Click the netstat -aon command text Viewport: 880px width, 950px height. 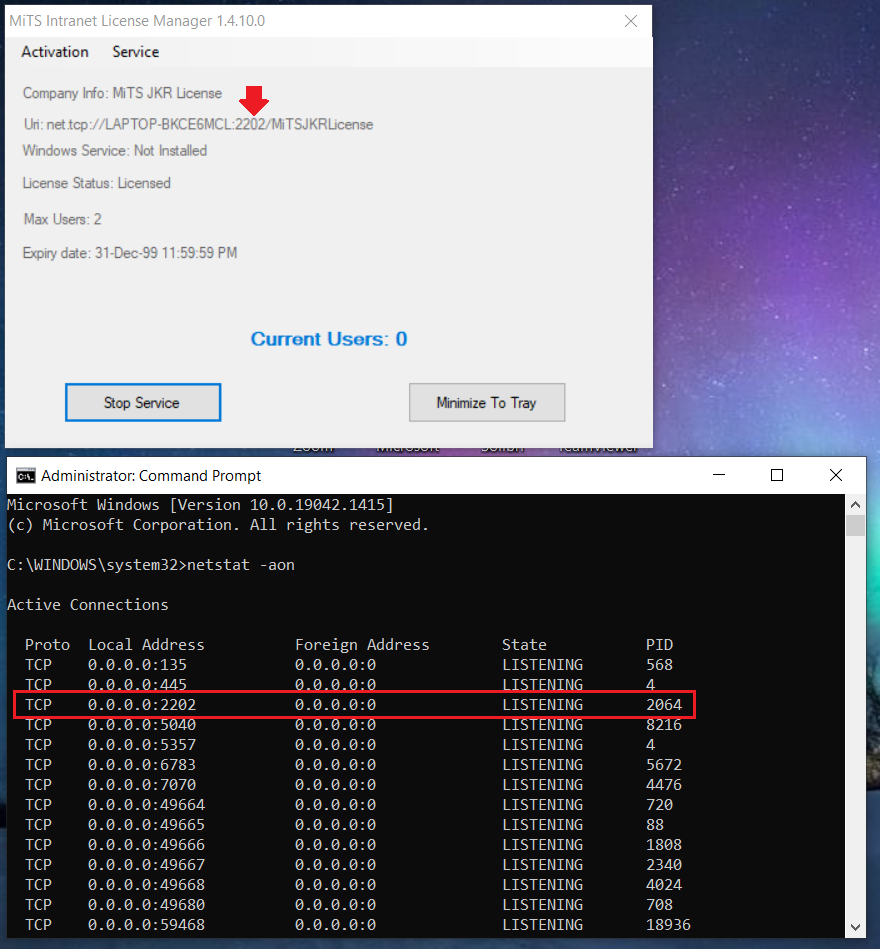click(241, 565)
